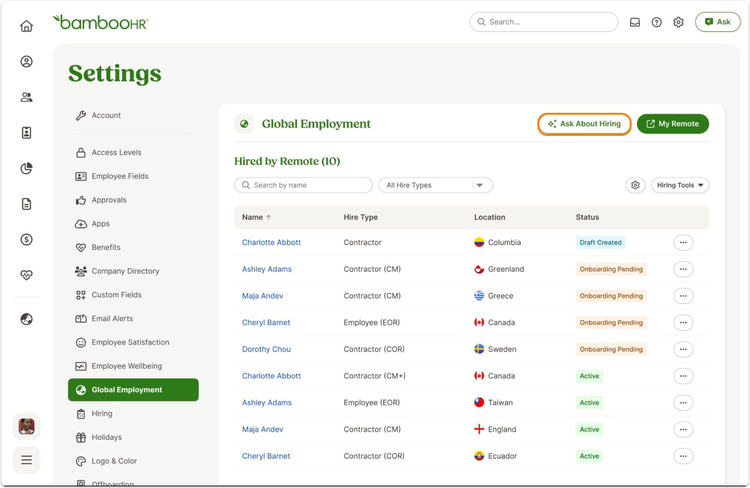Open the Files document icon in sidebar
The height and width of the screenshot is (488, 750).
[26, 204]
